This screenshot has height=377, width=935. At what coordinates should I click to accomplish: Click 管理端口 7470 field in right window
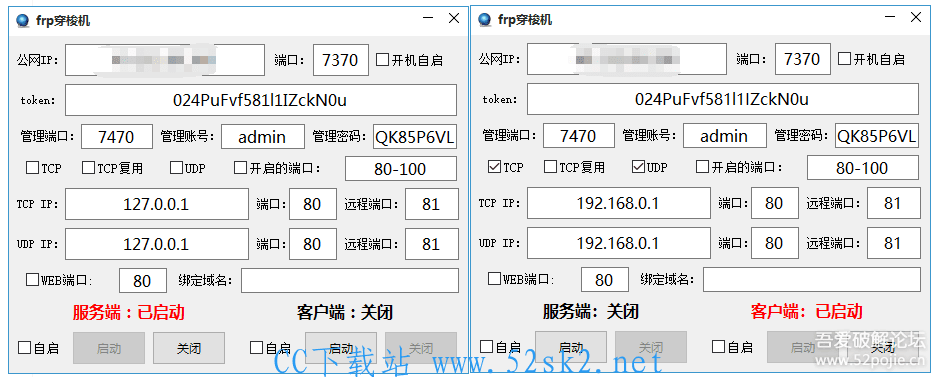578,135
